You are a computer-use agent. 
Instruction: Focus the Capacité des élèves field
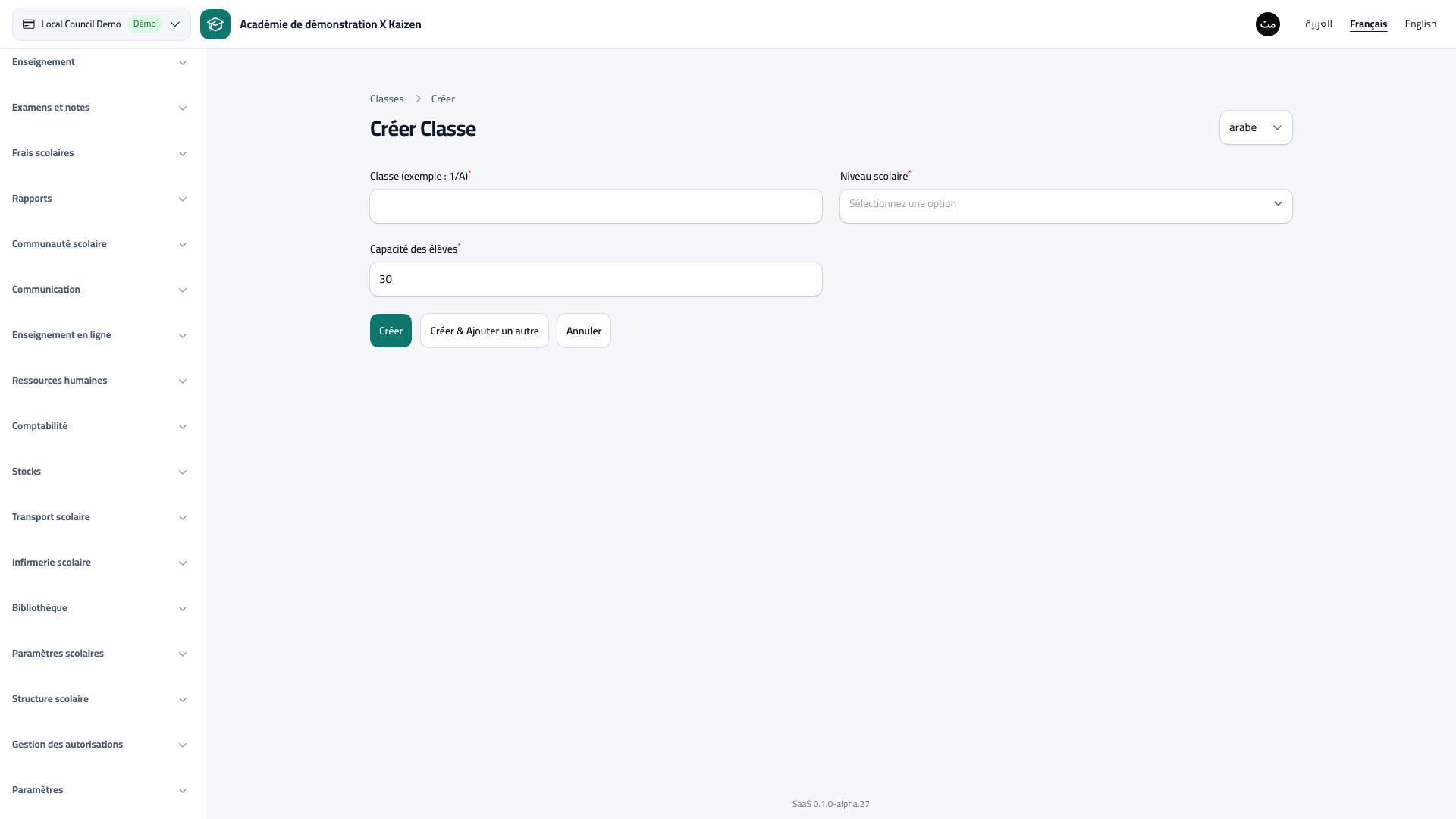pos(596,279)
